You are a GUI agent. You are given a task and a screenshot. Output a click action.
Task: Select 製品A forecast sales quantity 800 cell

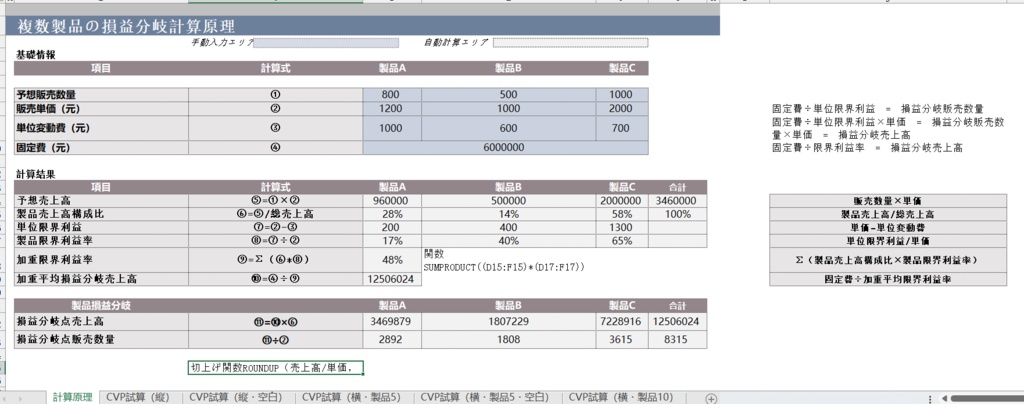pyautogui.click(x=392, y=95)
